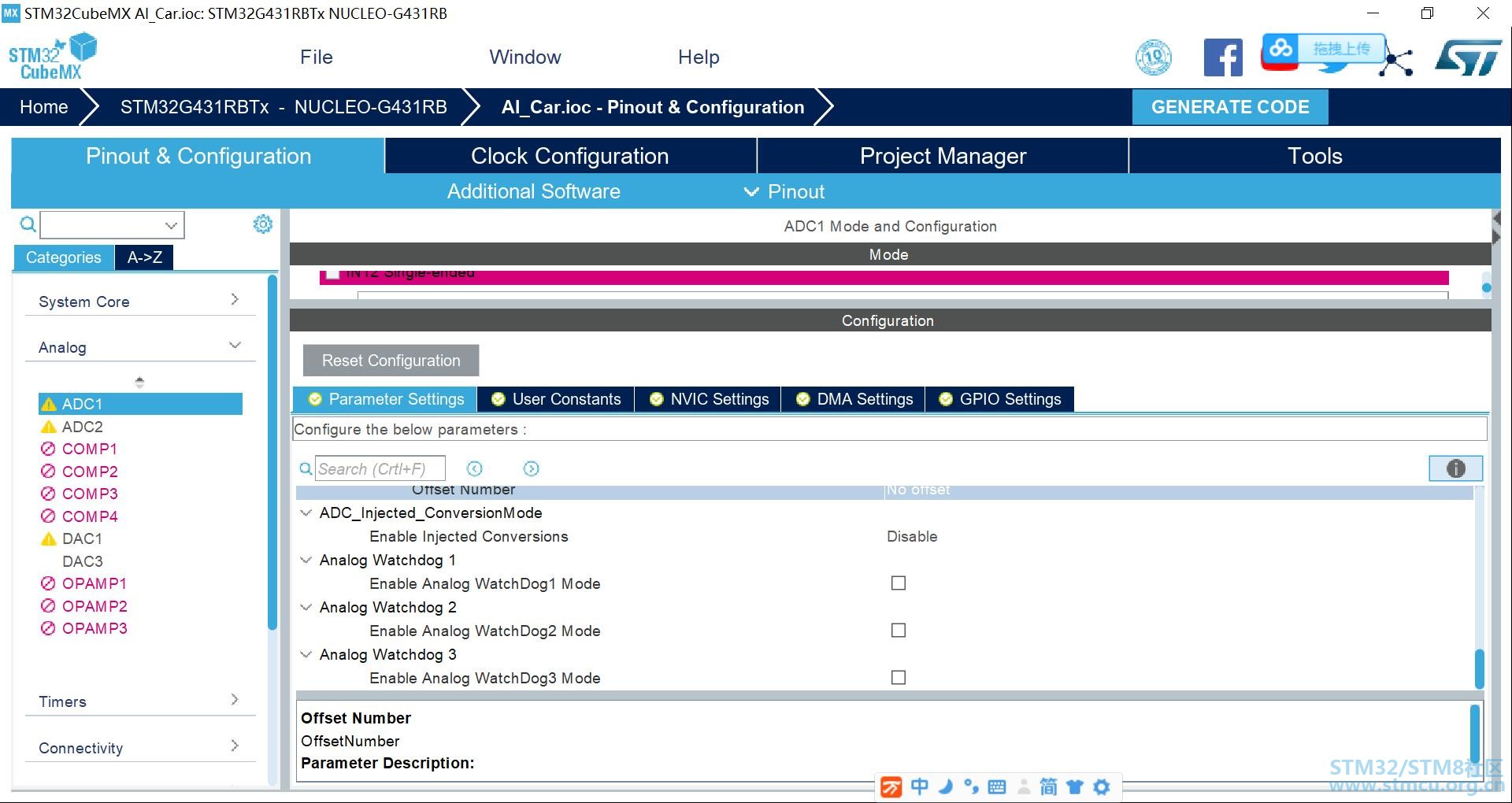Open the File menu
The height and width of the screenshot is (803, 1512).
click(x=317, y=57)
